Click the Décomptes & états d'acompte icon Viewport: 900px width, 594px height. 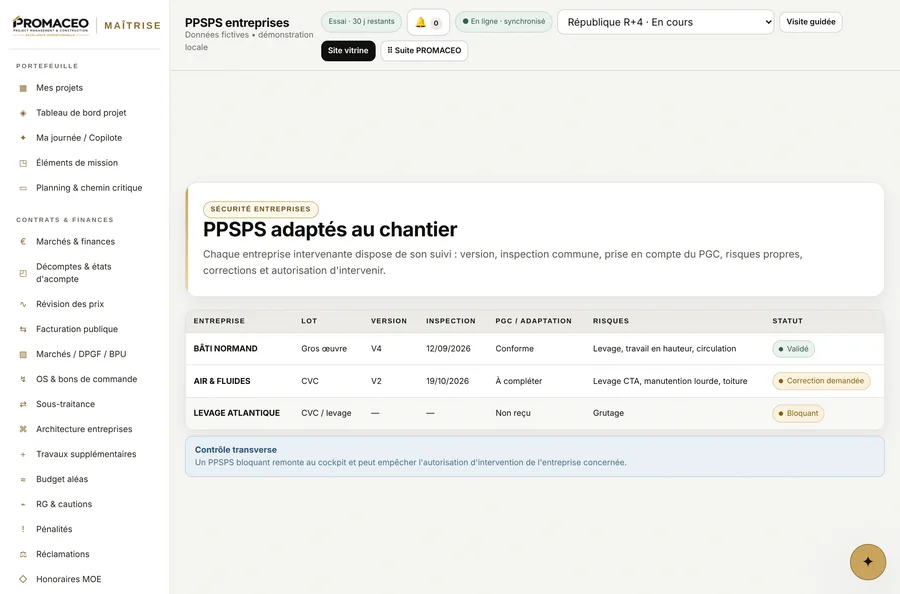(23, 273)
